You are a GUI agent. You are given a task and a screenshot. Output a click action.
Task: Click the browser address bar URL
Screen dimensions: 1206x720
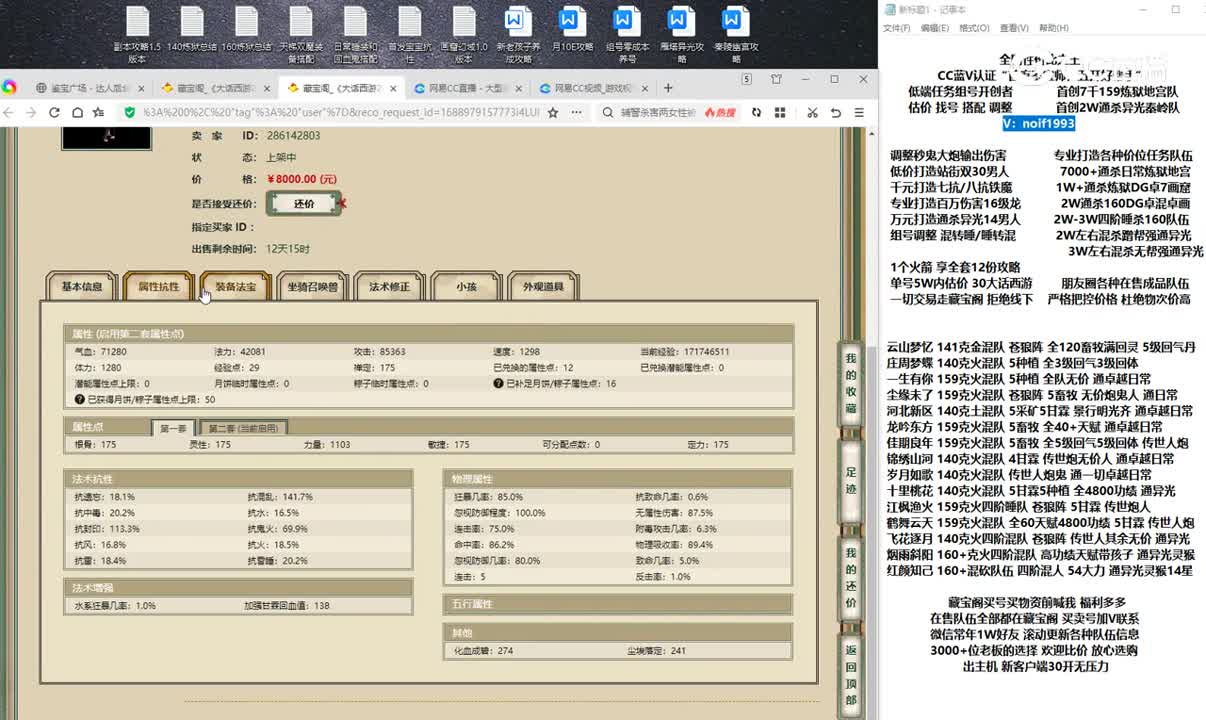(340, 113)
